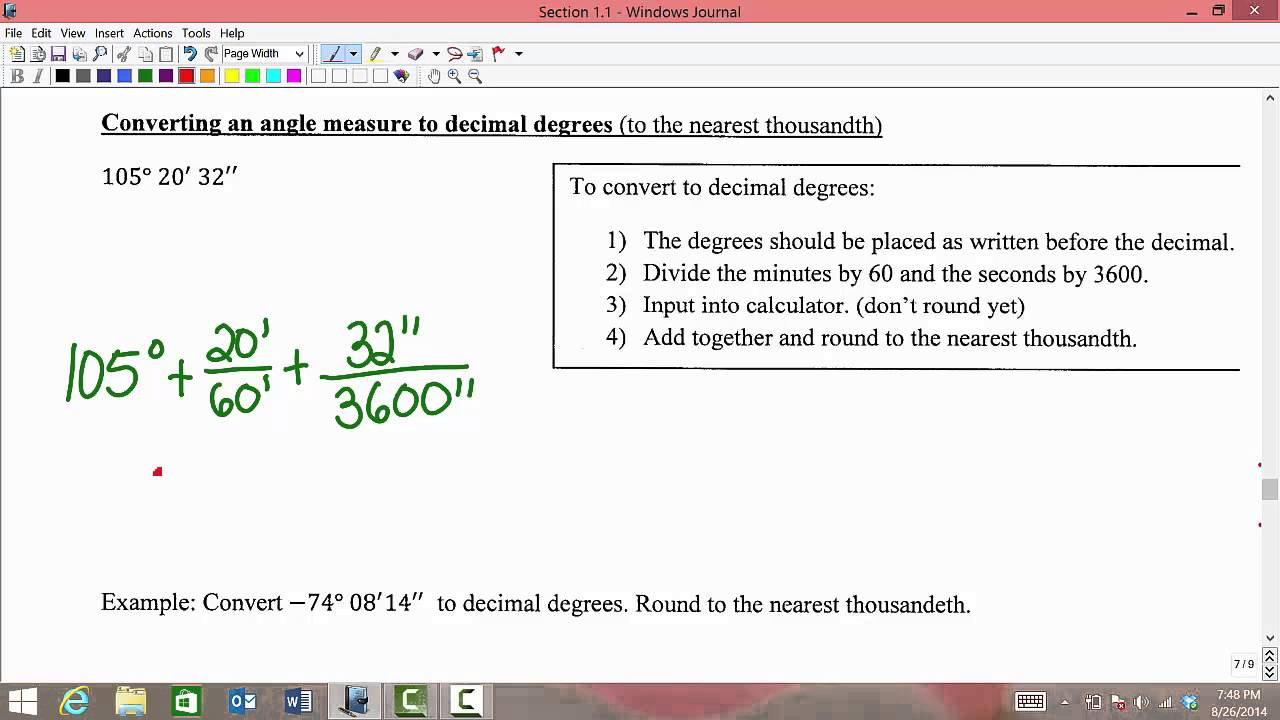
Task: Click the Cut scissors icon
Action: 124,54
